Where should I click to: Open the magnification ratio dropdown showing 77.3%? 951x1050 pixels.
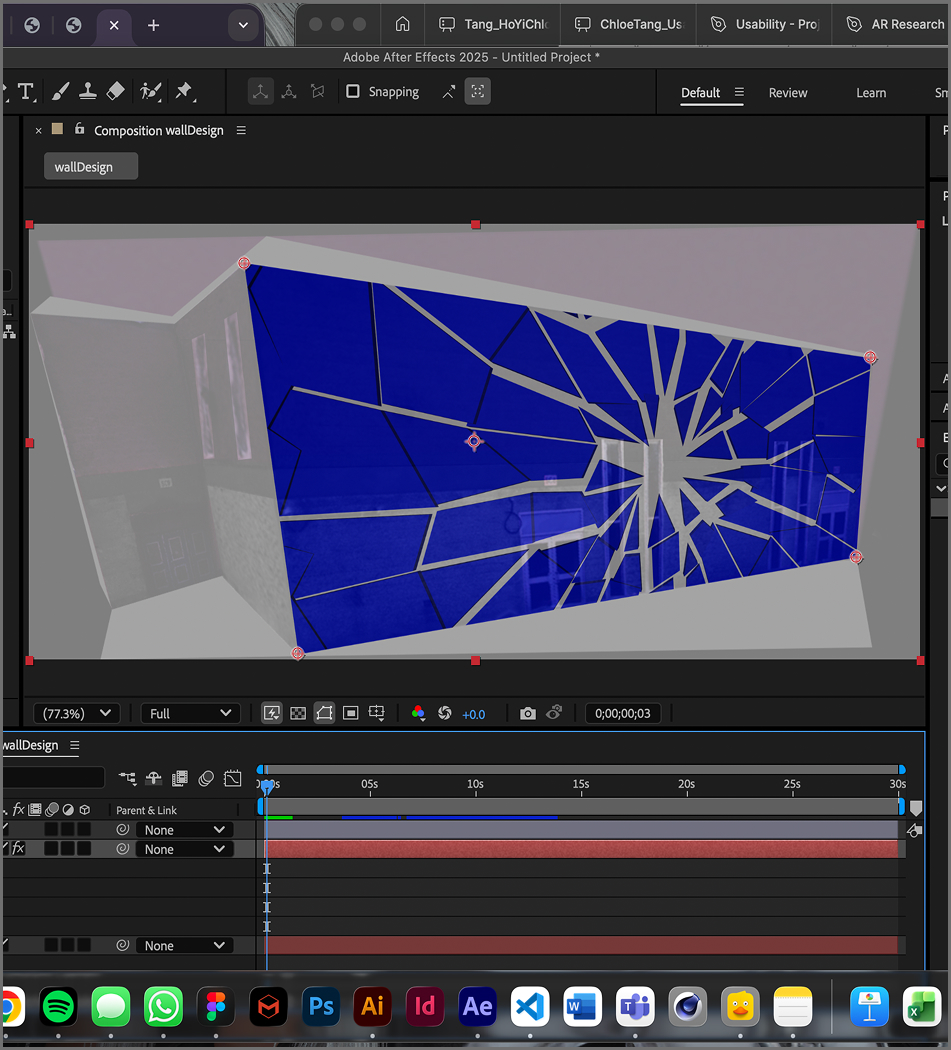click(x=76, y=712)
